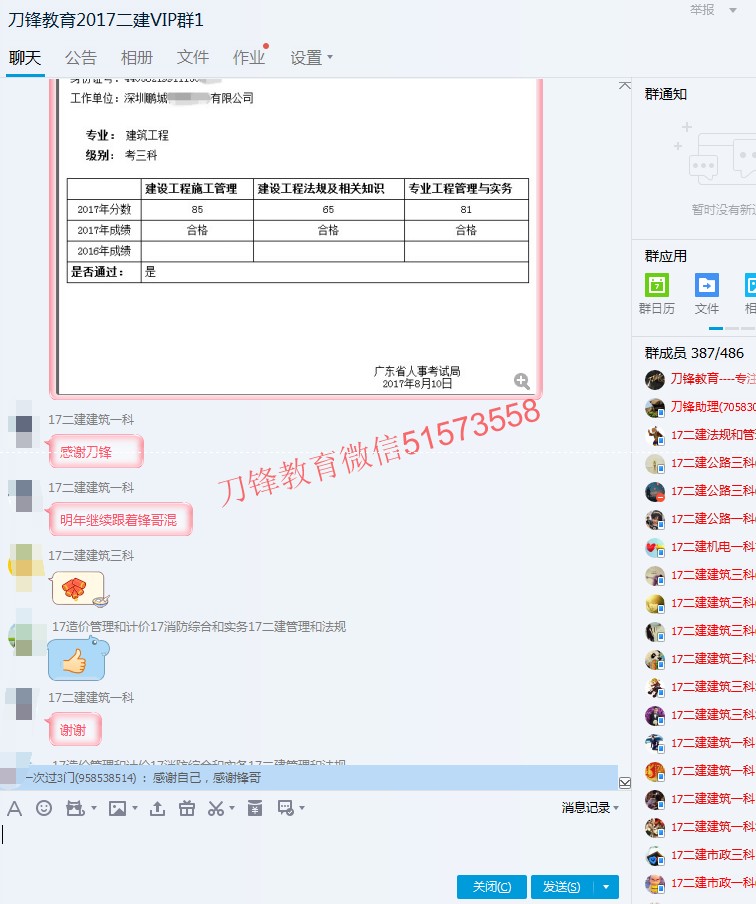Click the 举报 link
The width and height of the screenshot is (756, 904).
coord(702,10)
